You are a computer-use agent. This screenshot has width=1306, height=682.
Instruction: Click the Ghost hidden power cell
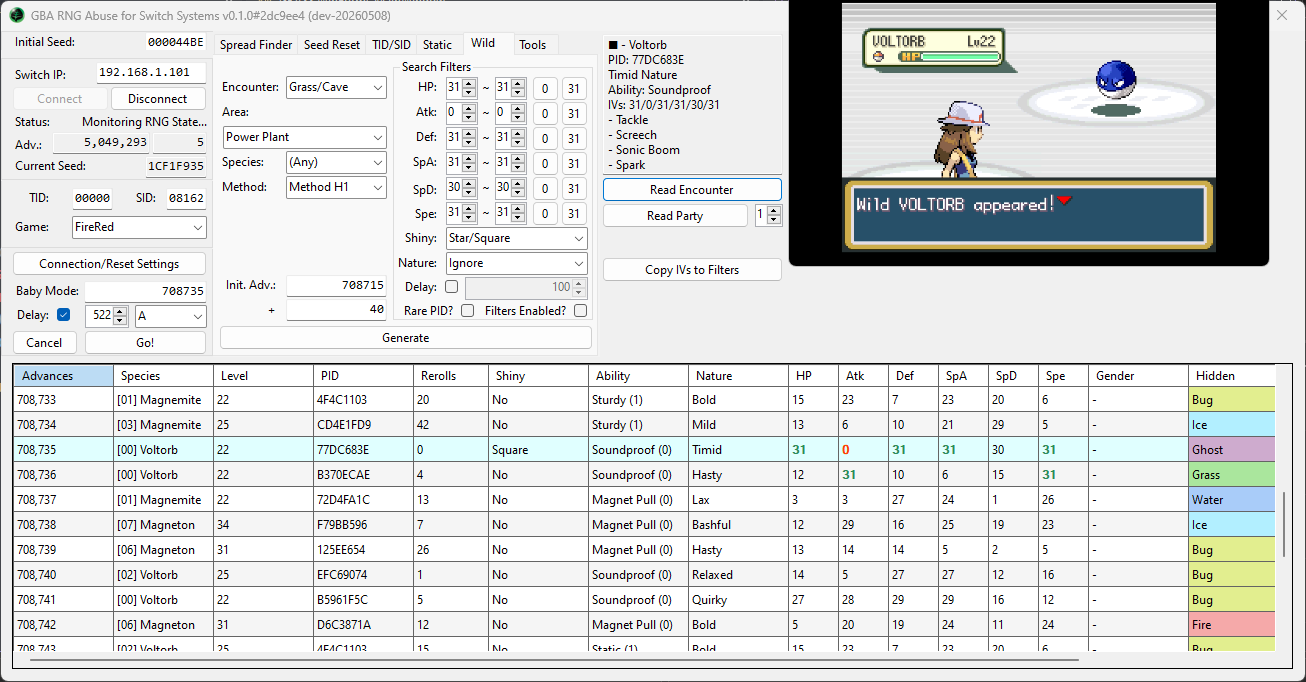(x=1232, y=450)
